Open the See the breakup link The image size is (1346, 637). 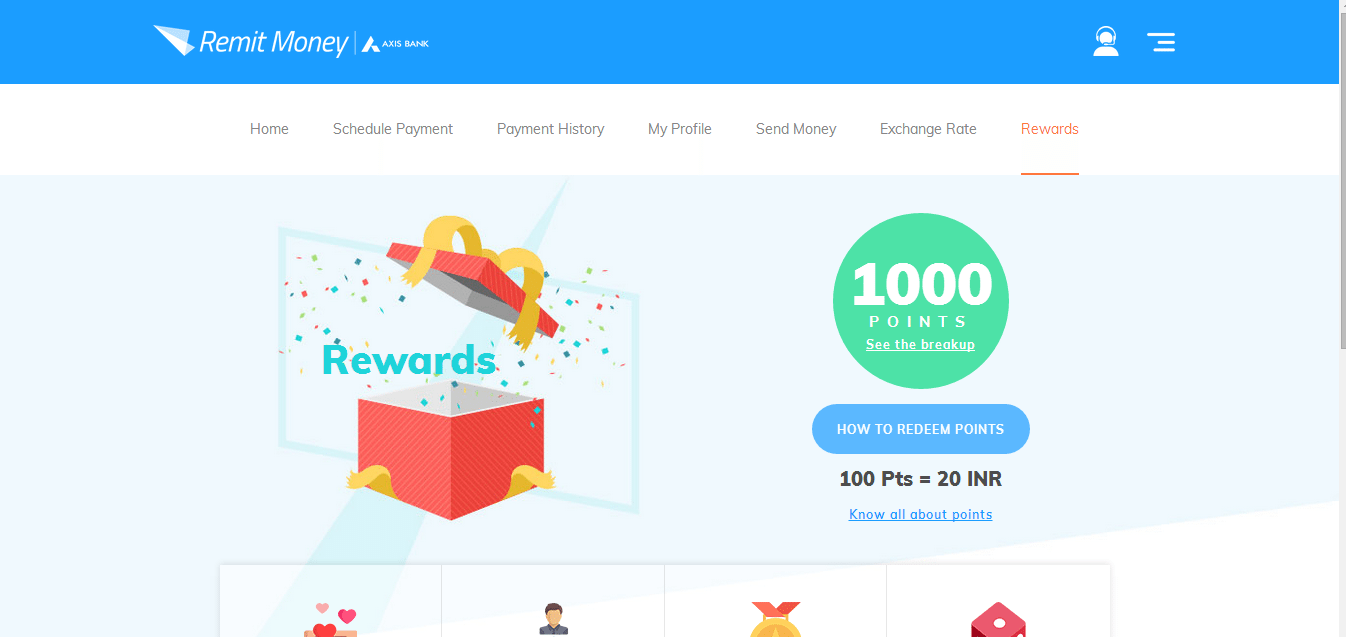[920, 345]
